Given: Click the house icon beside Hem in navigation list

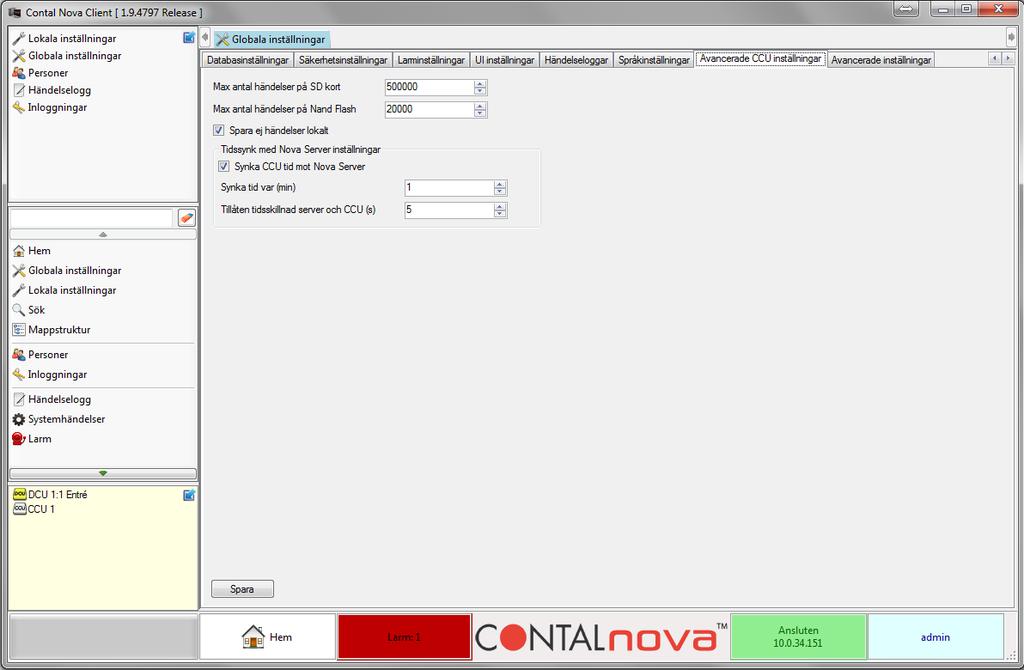Looking at the screenshot, I should click(x=19, y=251).
